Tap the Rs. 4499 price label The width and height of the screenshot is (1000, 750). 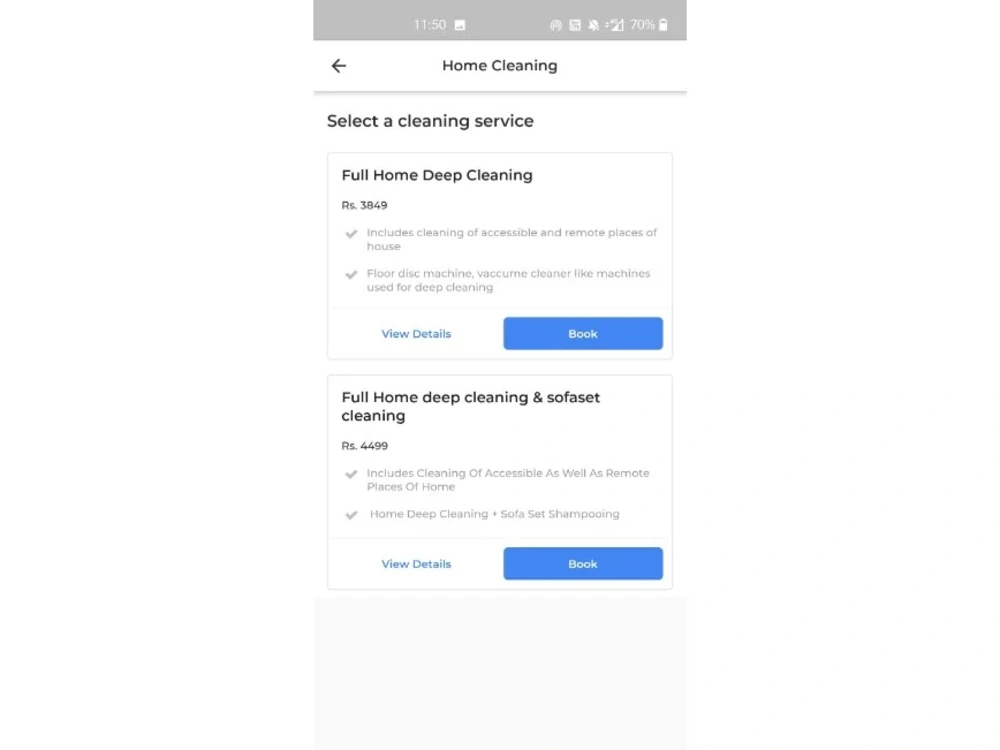pyautogui.click(x=365, y=446)
